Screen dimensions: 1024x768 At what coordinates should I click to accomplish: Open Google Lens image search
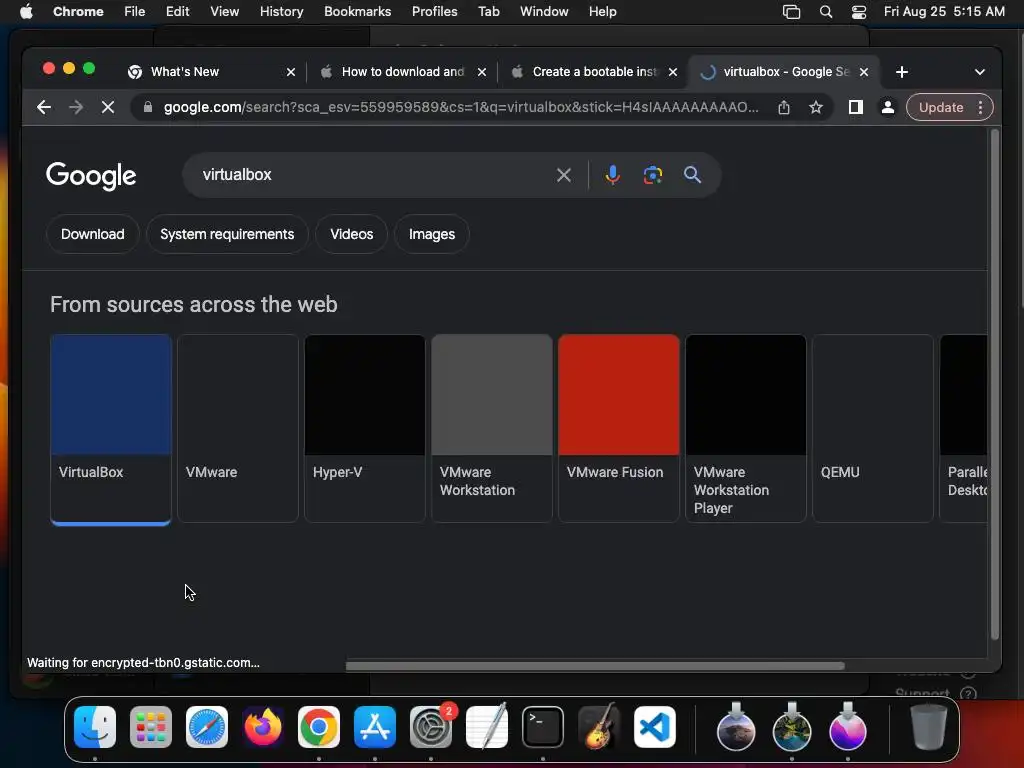(x=652, y=175)
